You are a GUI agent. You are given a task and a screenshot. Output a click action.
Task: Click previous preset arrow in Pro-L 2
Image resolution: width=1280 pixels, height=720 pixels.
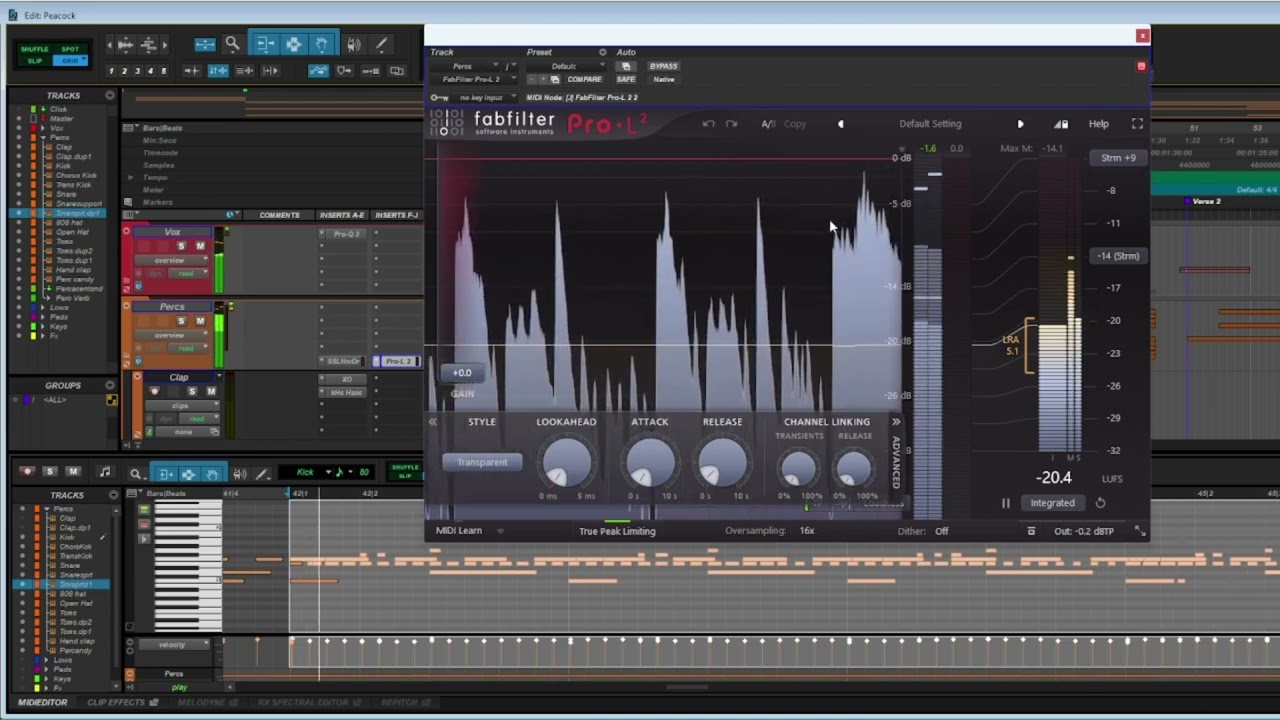[840, 124]
